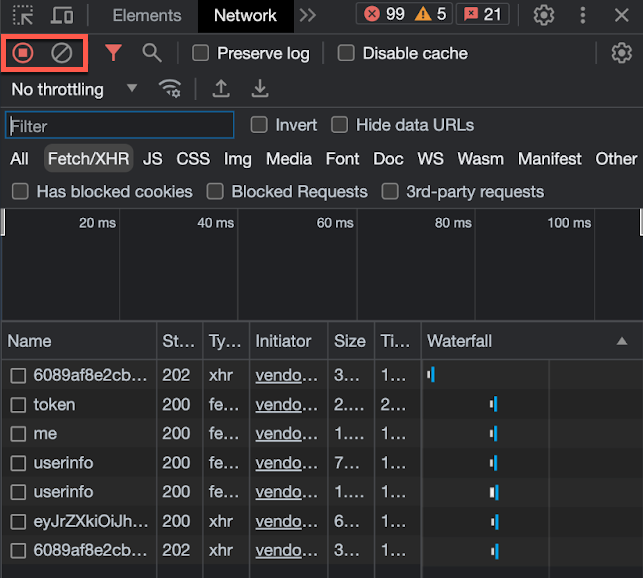Screen dimensions: 643x578
Task: Switch to the Elements tab
Action: pos(147,16)
